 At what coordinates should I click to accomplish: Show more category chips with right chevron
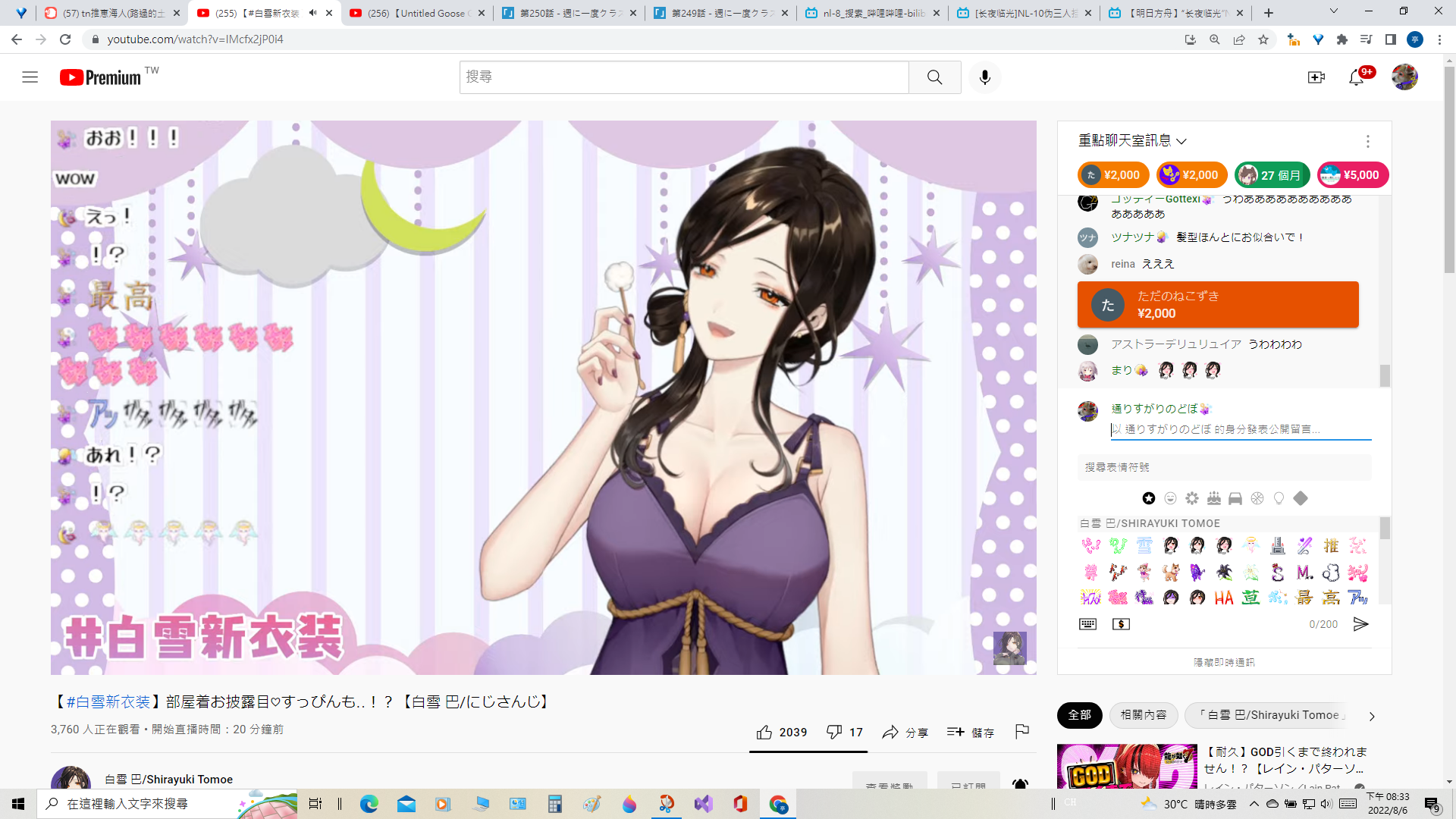pos(1372,716)
